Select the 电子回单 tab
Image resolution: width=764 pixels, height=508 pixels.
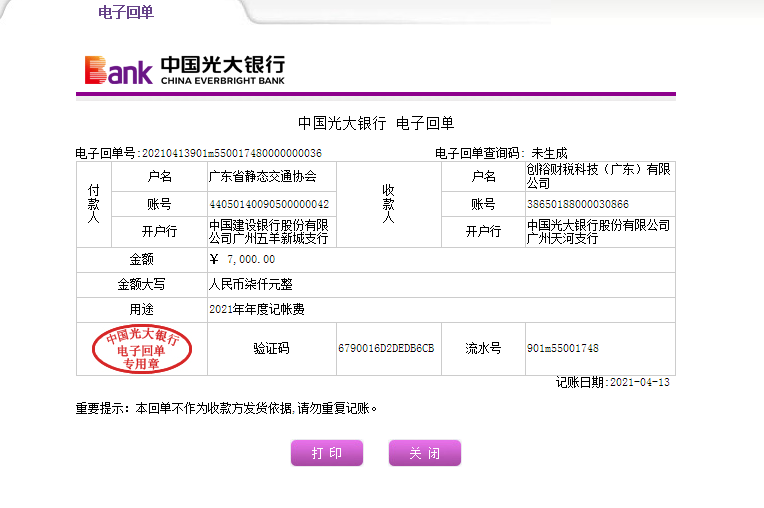(x=126, y=12)
